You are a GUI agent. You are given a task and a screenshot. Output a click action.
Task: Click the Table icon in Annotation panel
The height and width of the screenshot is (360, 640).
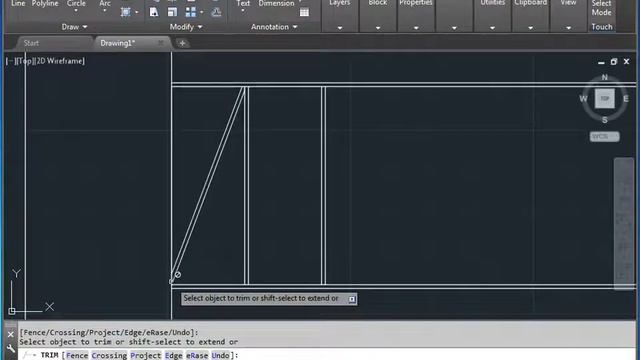(304, 12)
